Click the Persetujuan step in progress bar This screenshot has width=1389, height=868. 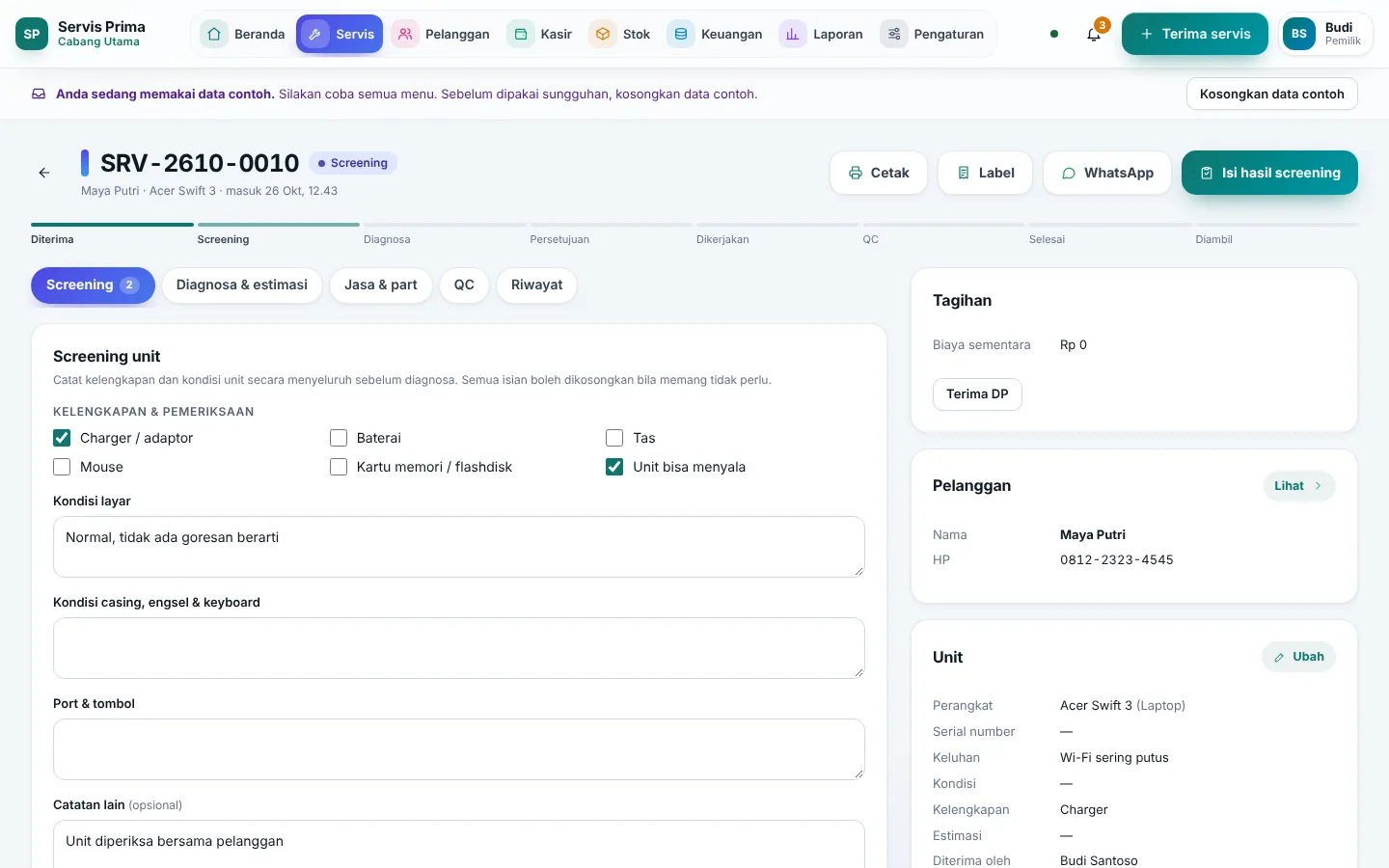pos(612,234)
